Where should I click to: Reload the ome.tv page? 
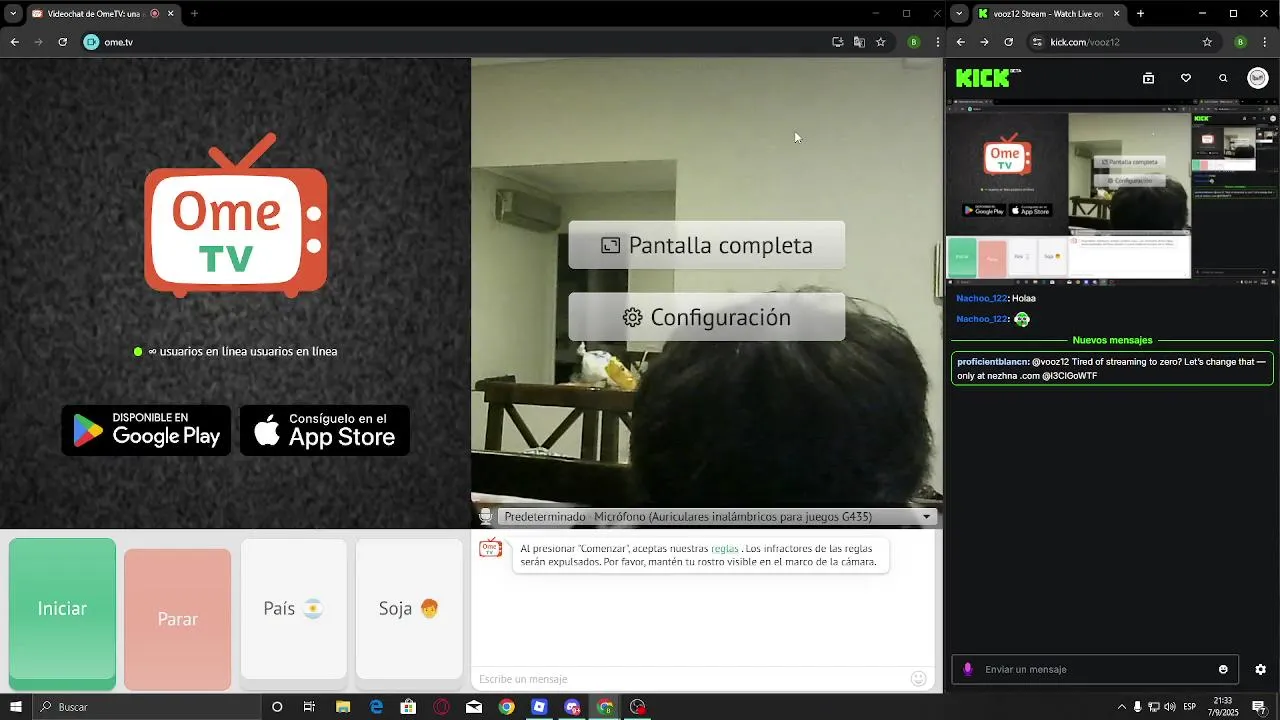click(x=62, y=42)
